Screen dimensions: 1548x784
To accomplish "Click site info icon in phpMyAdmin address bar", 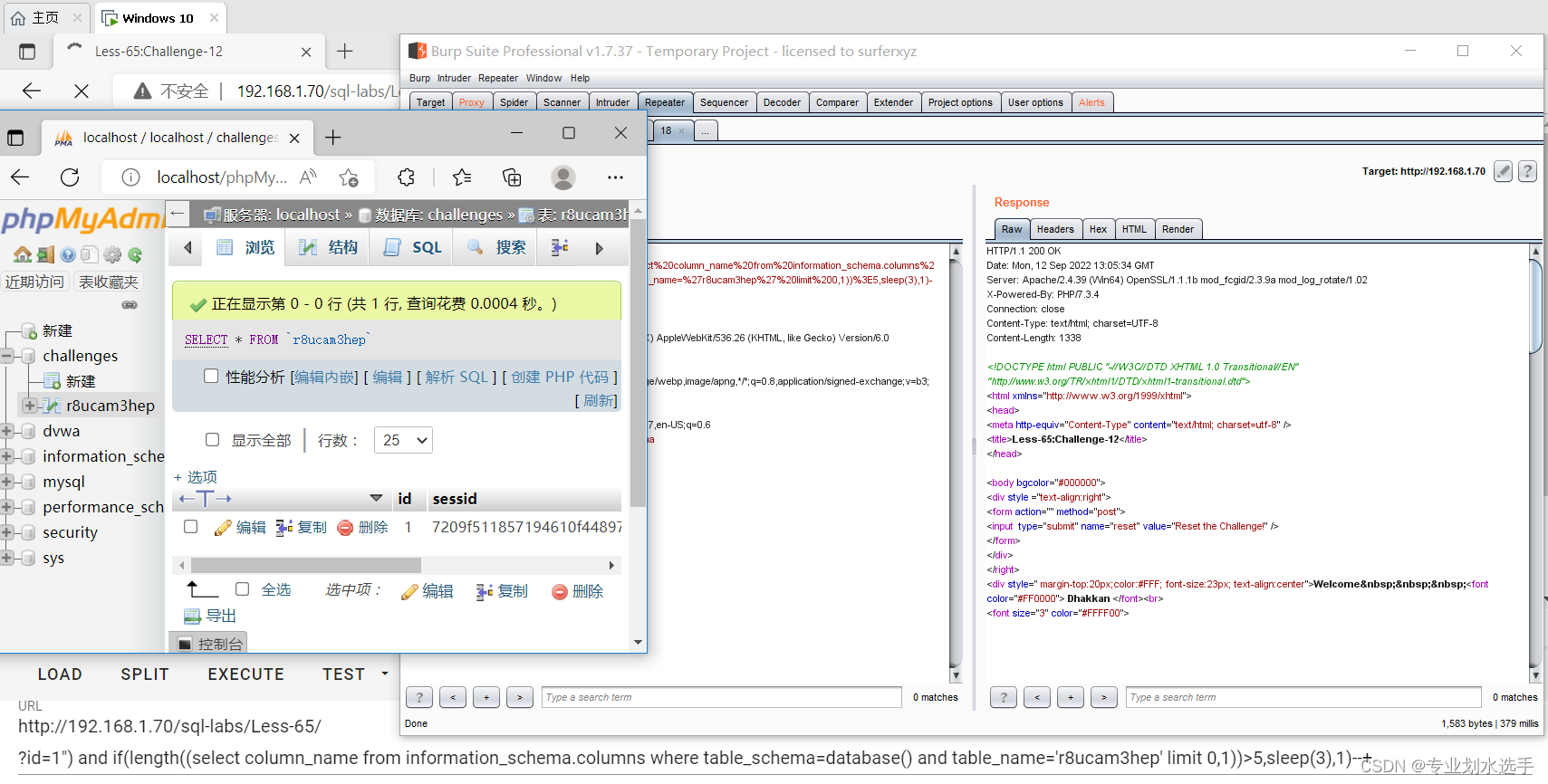I will (x=130, y=177).
